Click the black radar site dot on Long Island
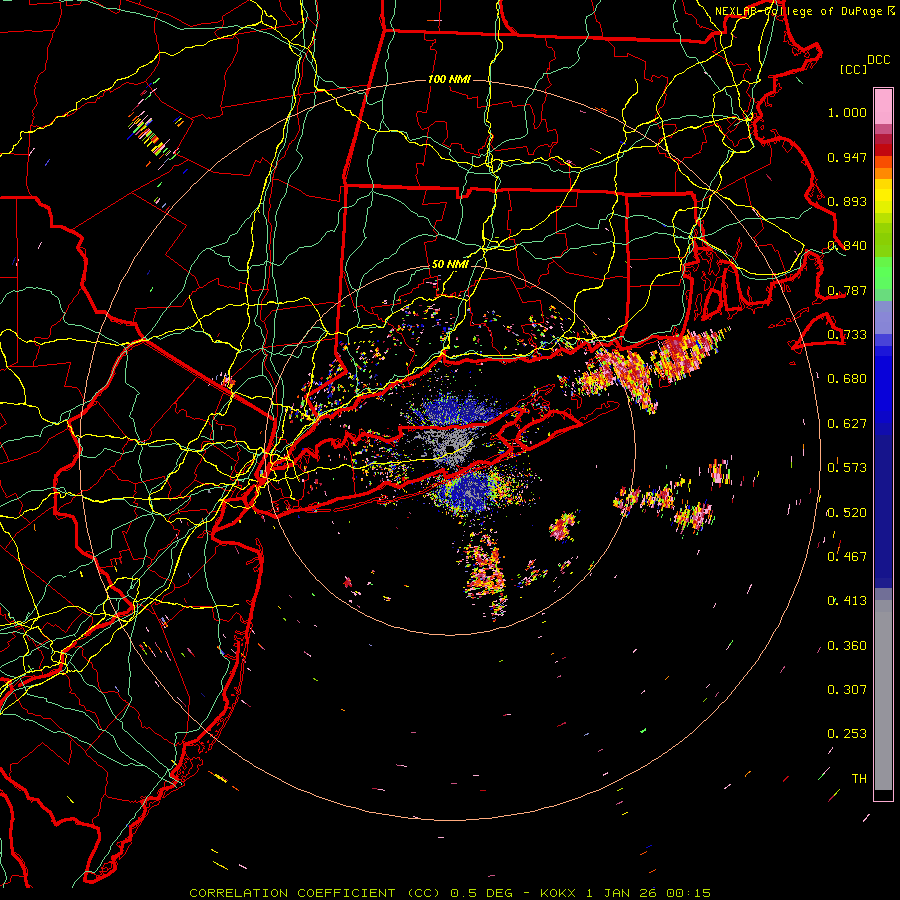Viewport: 900px width, 900px height. point(451,448)
